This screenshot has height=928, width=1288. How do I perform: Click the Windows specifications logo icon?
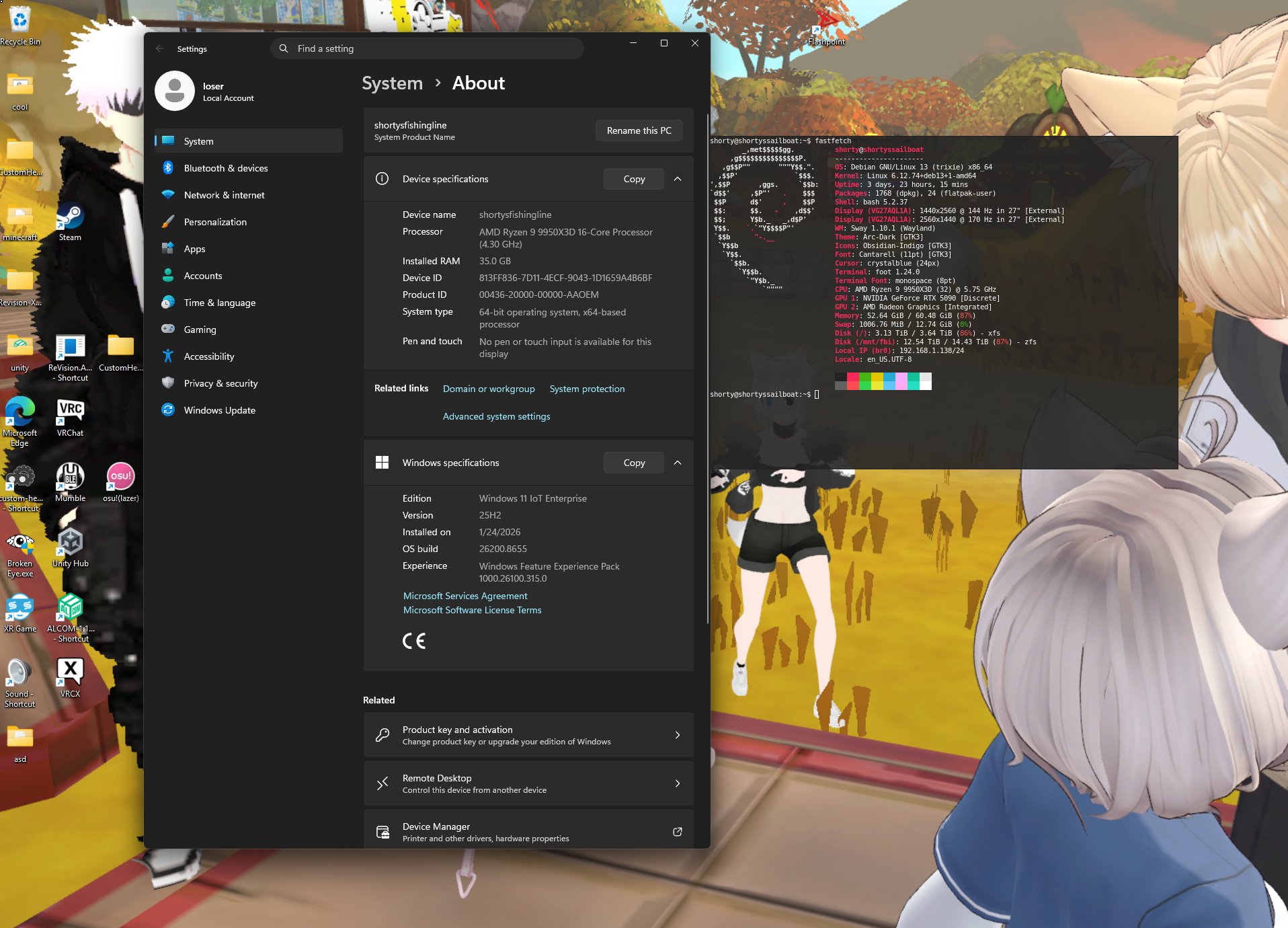coord(382,463)
